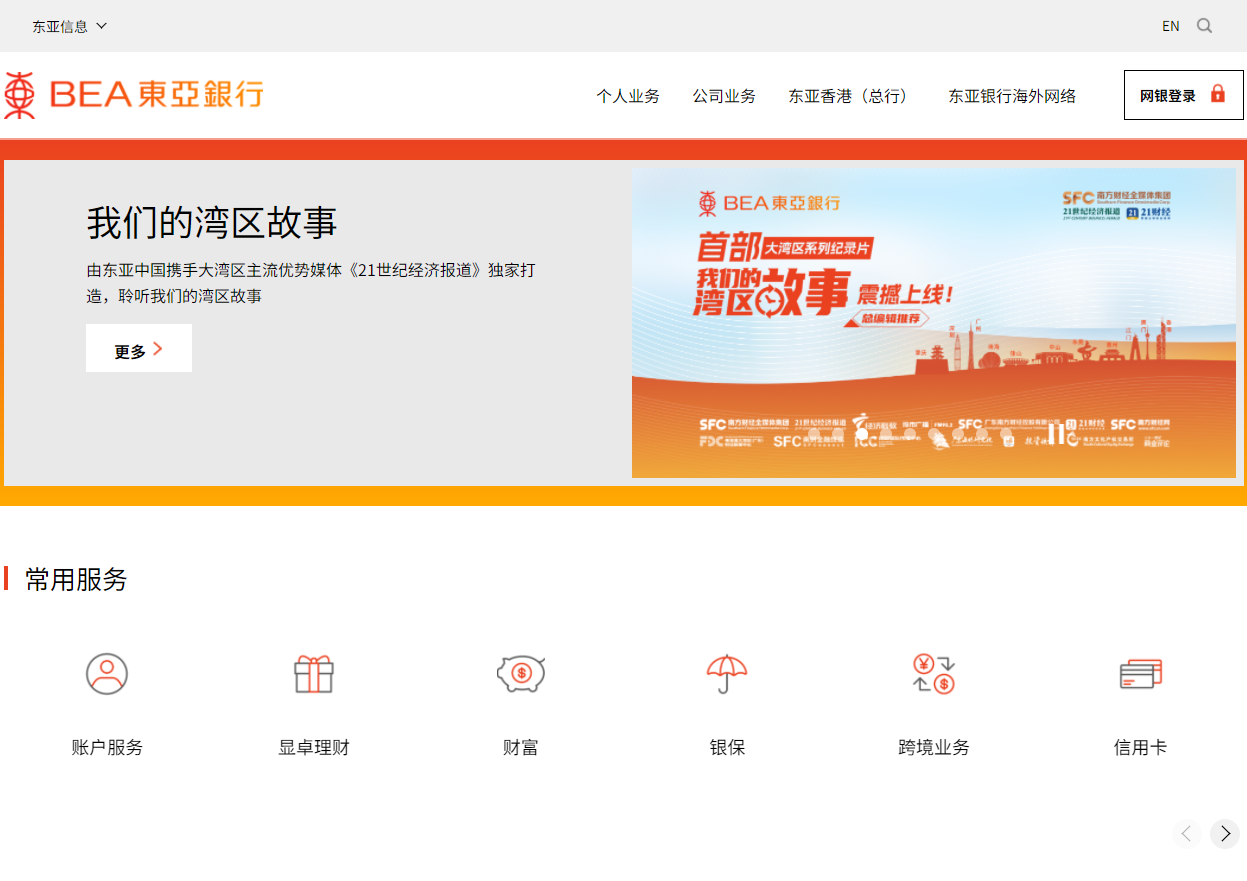Click the 信用卡 credit card icon
The width and height of the screenshot is (1247, 881).
click(x=1140, y=674)
